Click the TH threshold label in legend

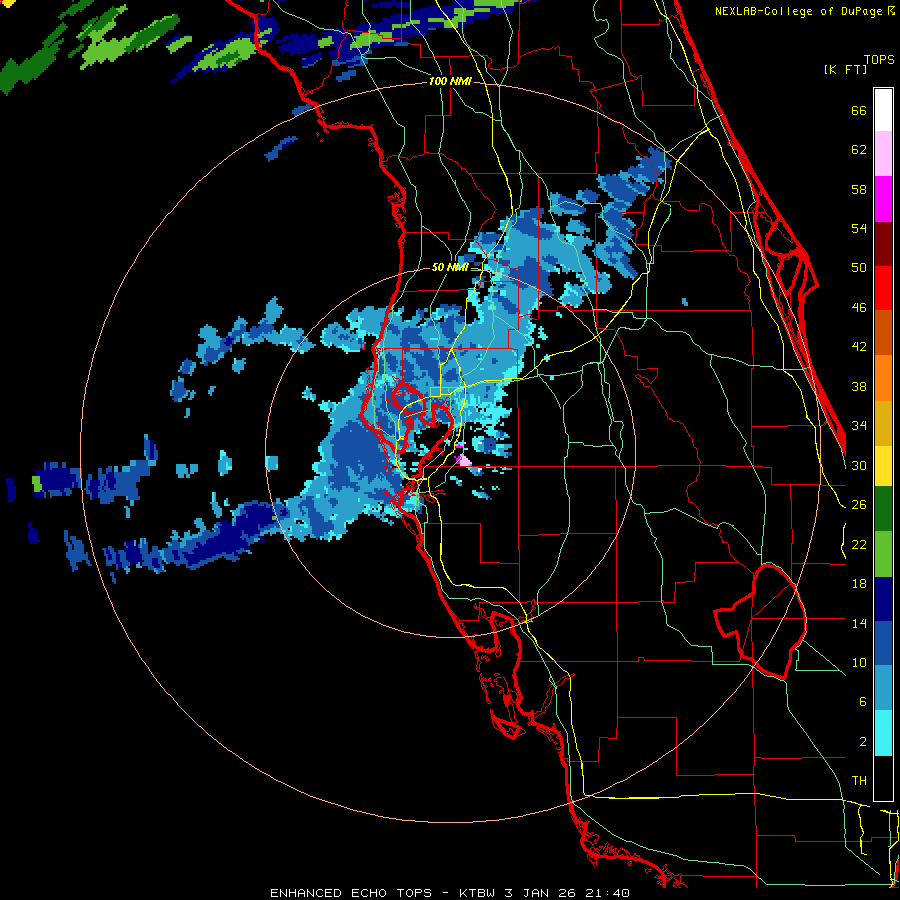point(859,781)
